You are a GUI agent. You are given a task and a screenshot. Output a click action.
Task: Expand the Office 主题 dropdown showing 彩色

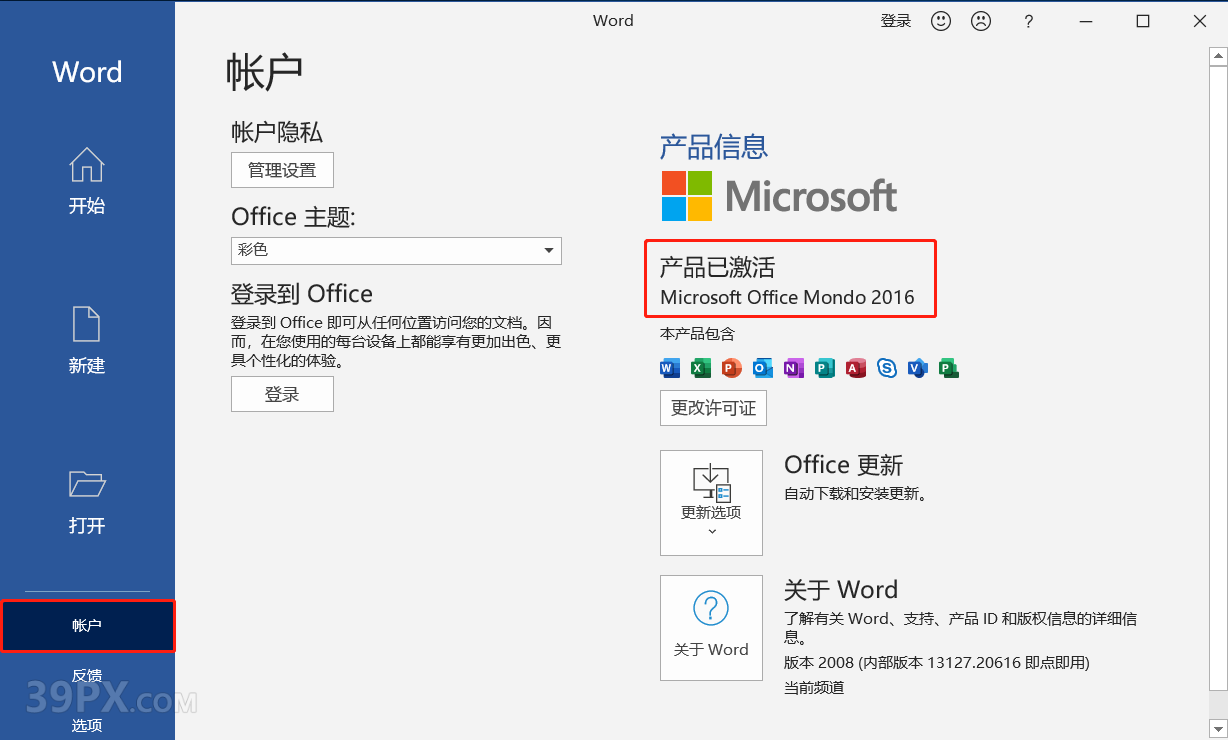[x=396, y=250]
